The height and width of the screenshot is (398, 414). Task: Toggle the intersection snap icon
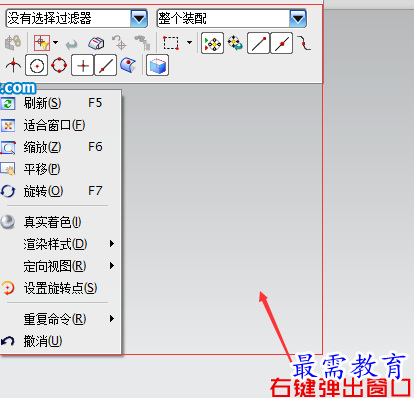click(13, 65)
